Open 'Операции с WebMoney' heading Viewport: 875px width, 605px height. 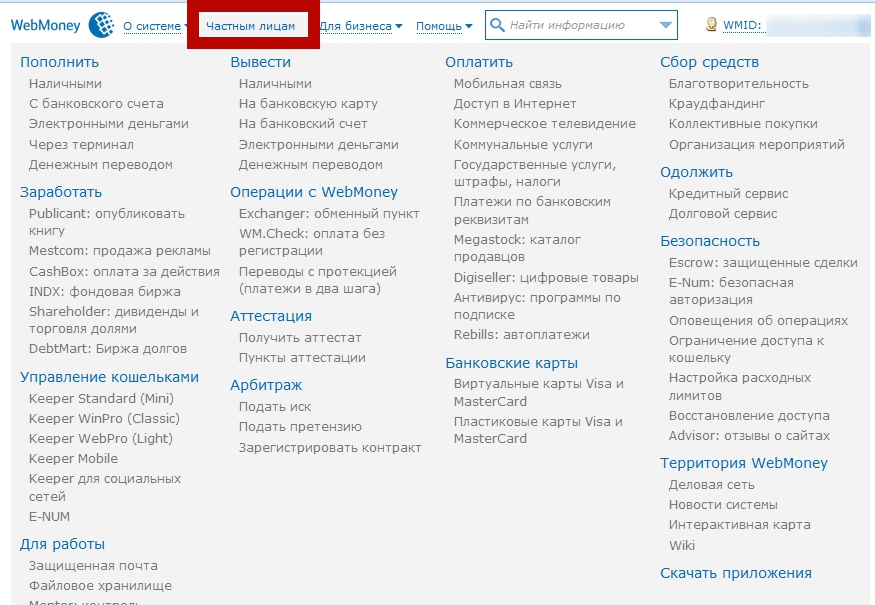tap(314, 192)
